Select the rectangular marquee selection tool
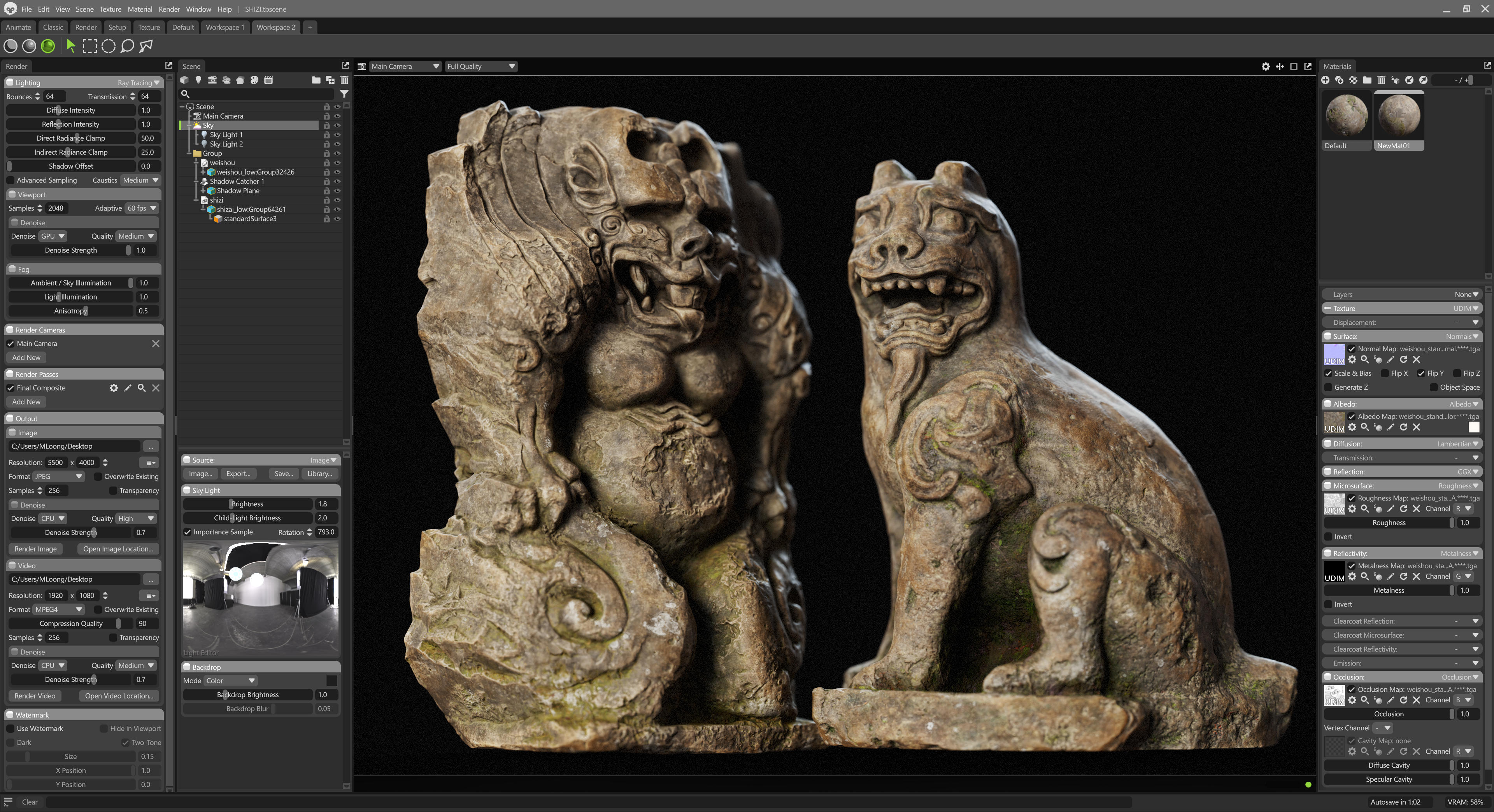The height and width of the screenshot is (812, 1494). pos(90,46)
